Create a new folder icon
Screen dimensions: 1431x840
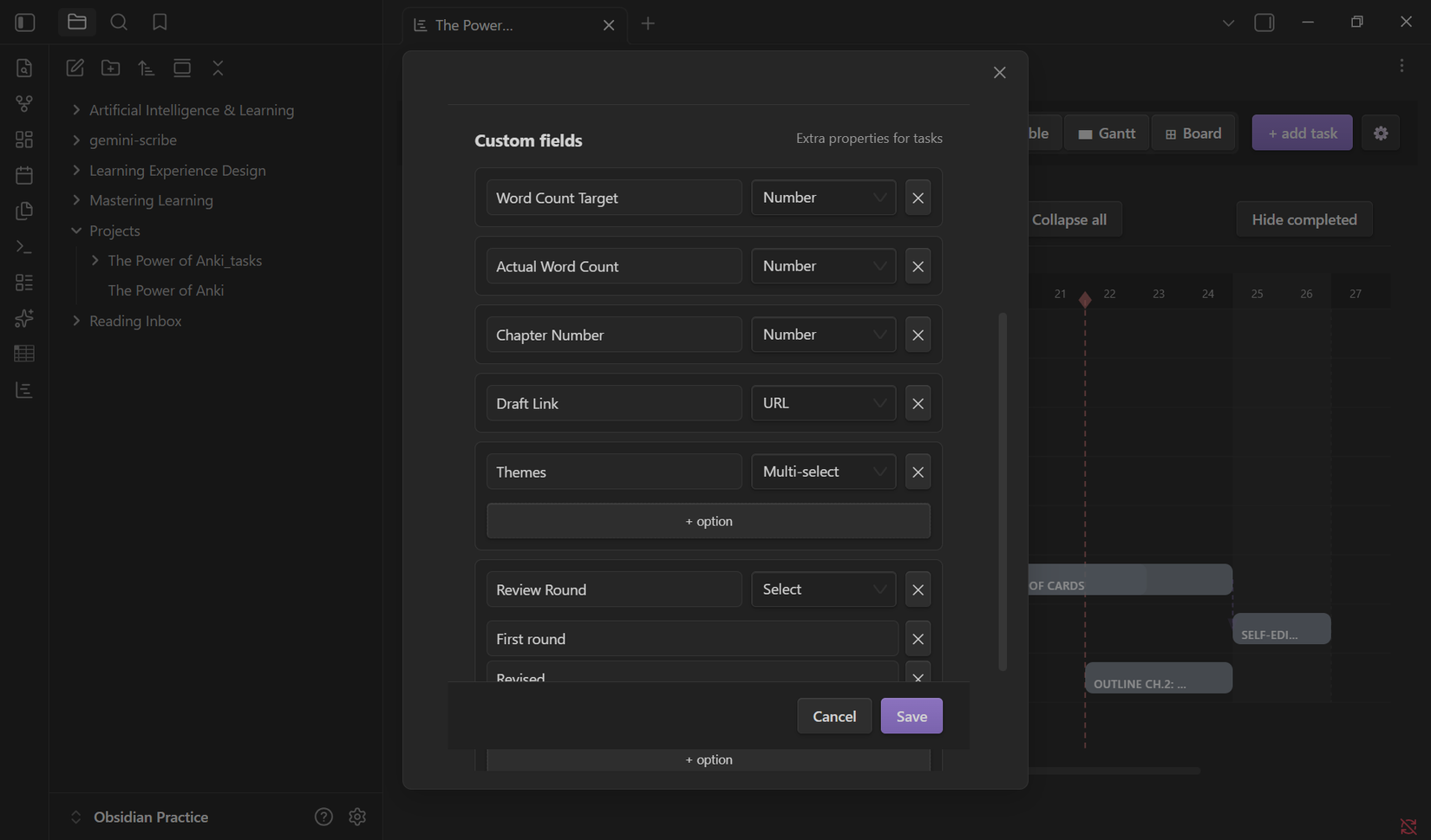[111, 68]
